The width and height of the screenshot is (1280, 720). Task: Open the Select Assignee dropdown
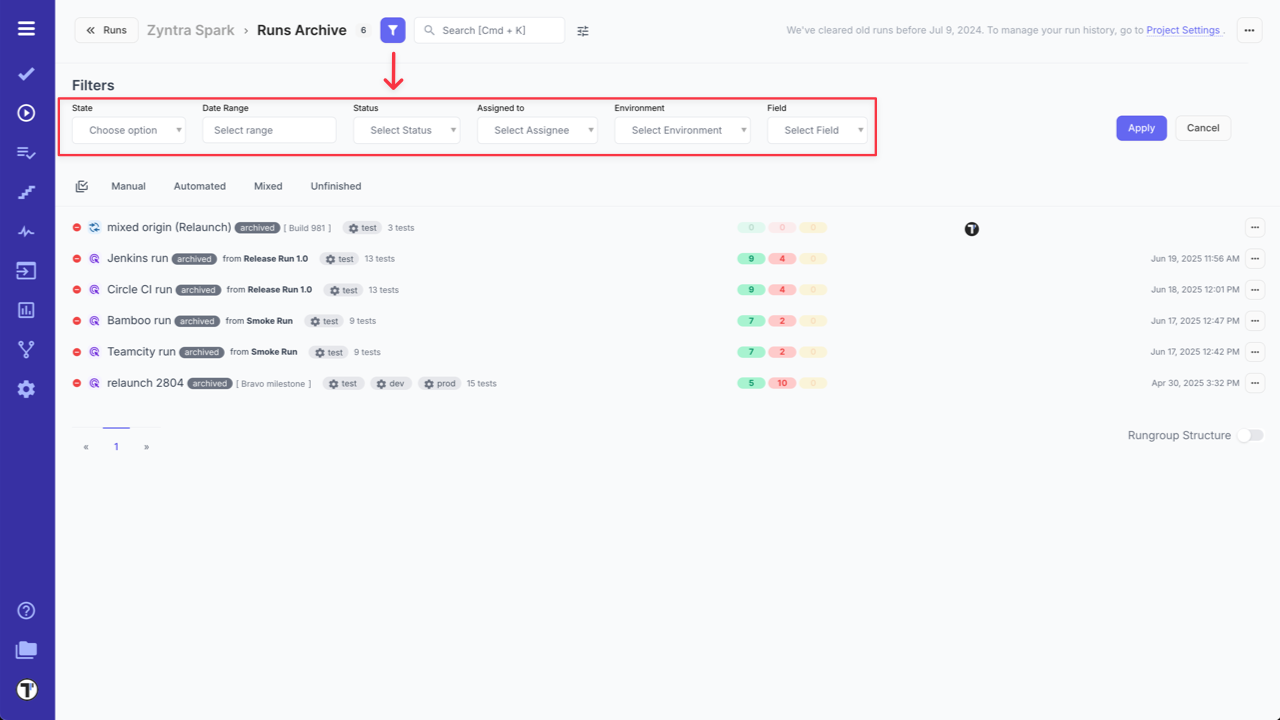(x=537, y=129)
